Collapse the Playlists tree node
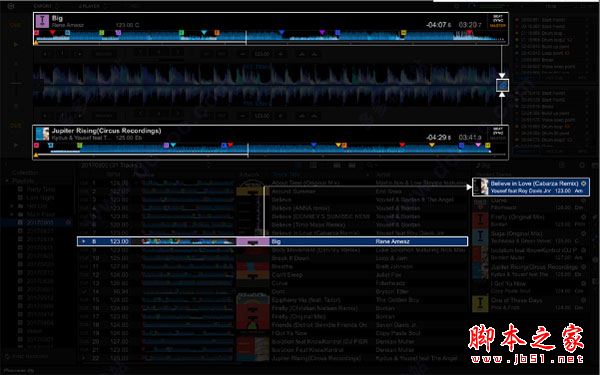 coord(8,181)
